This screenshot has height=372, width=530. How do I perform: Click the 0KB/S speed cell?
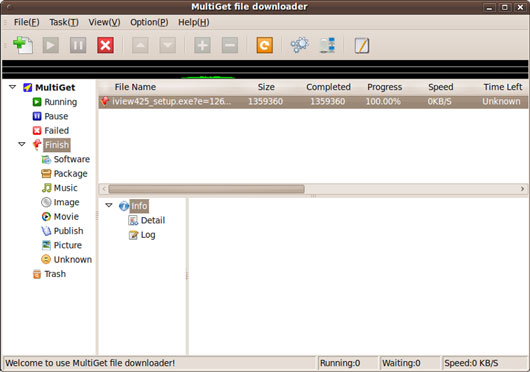439,101
